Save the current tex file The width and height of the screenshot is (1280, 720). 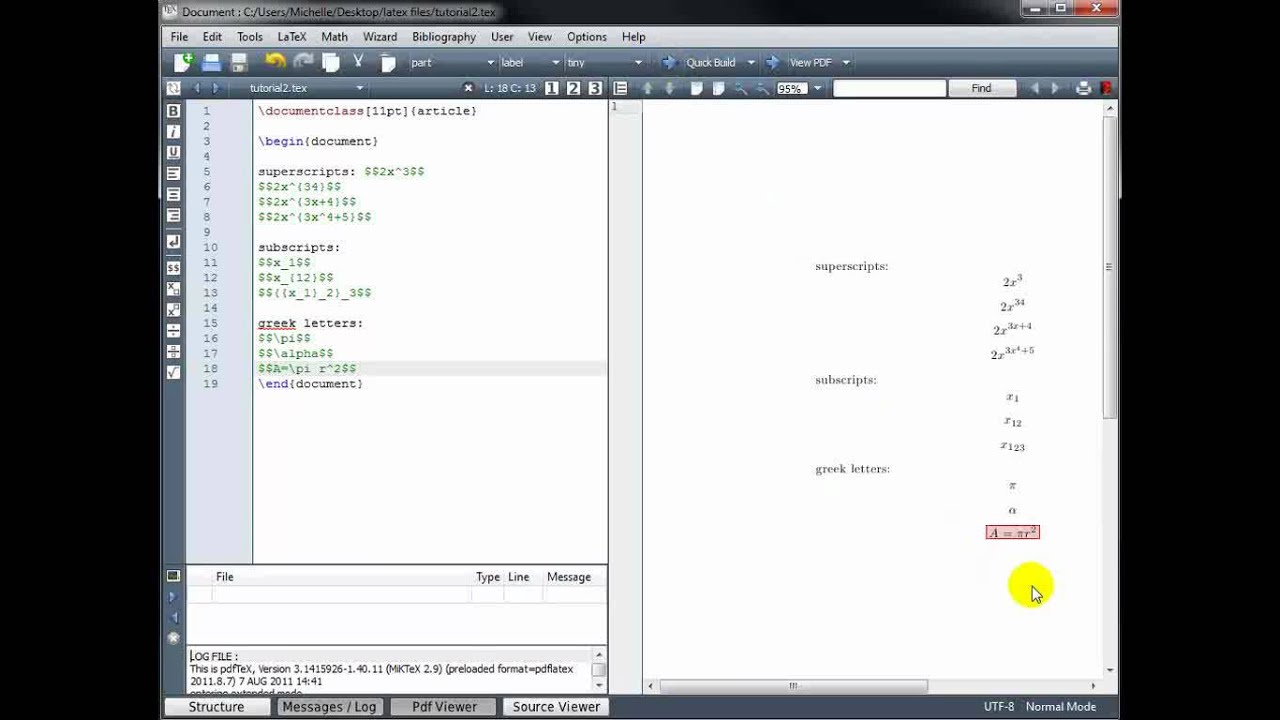[239, 62]
